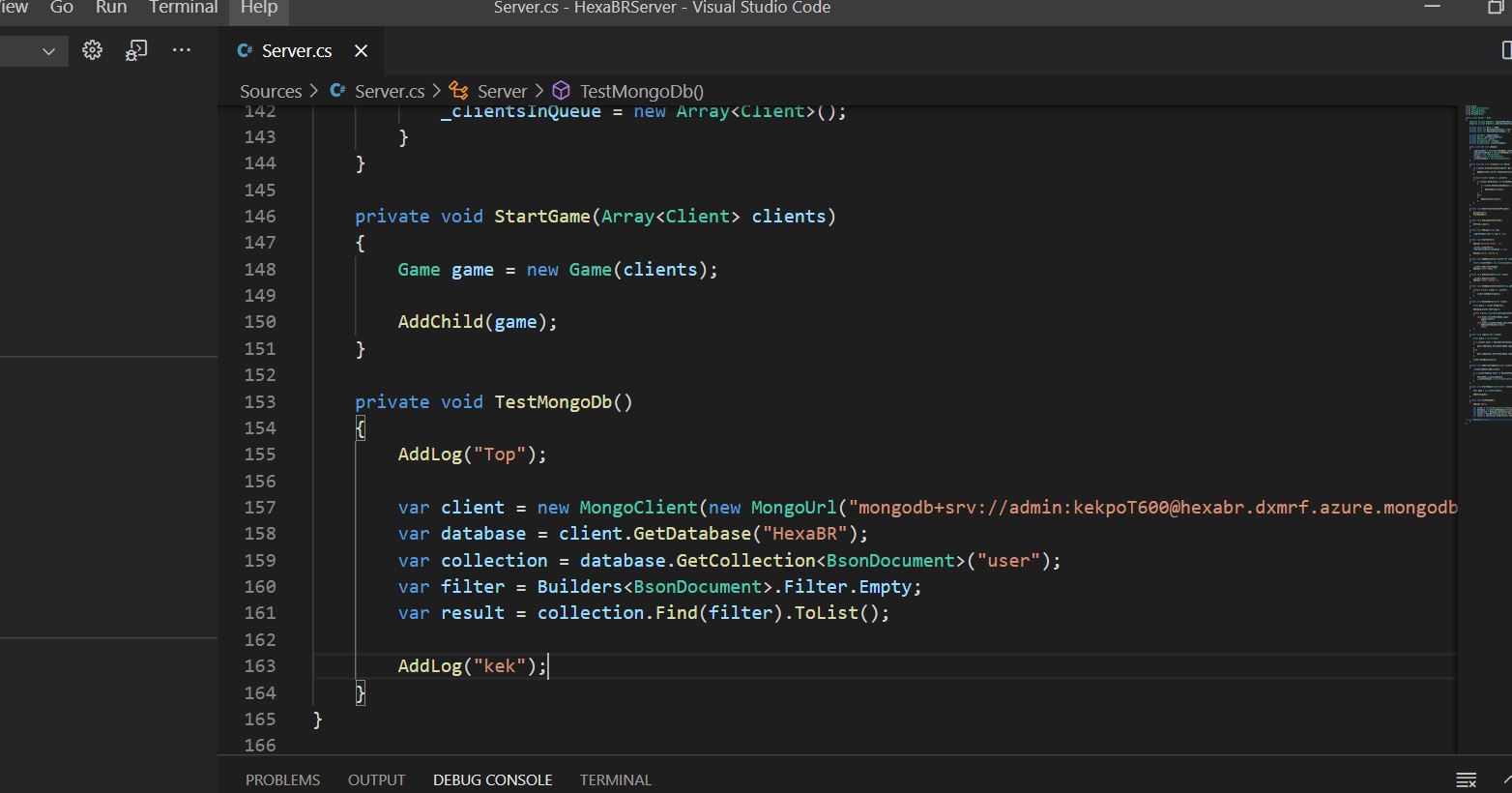Open launch.json with the gear icon
The width and height of the screenshot is (1512, 793).
point(92,50)
